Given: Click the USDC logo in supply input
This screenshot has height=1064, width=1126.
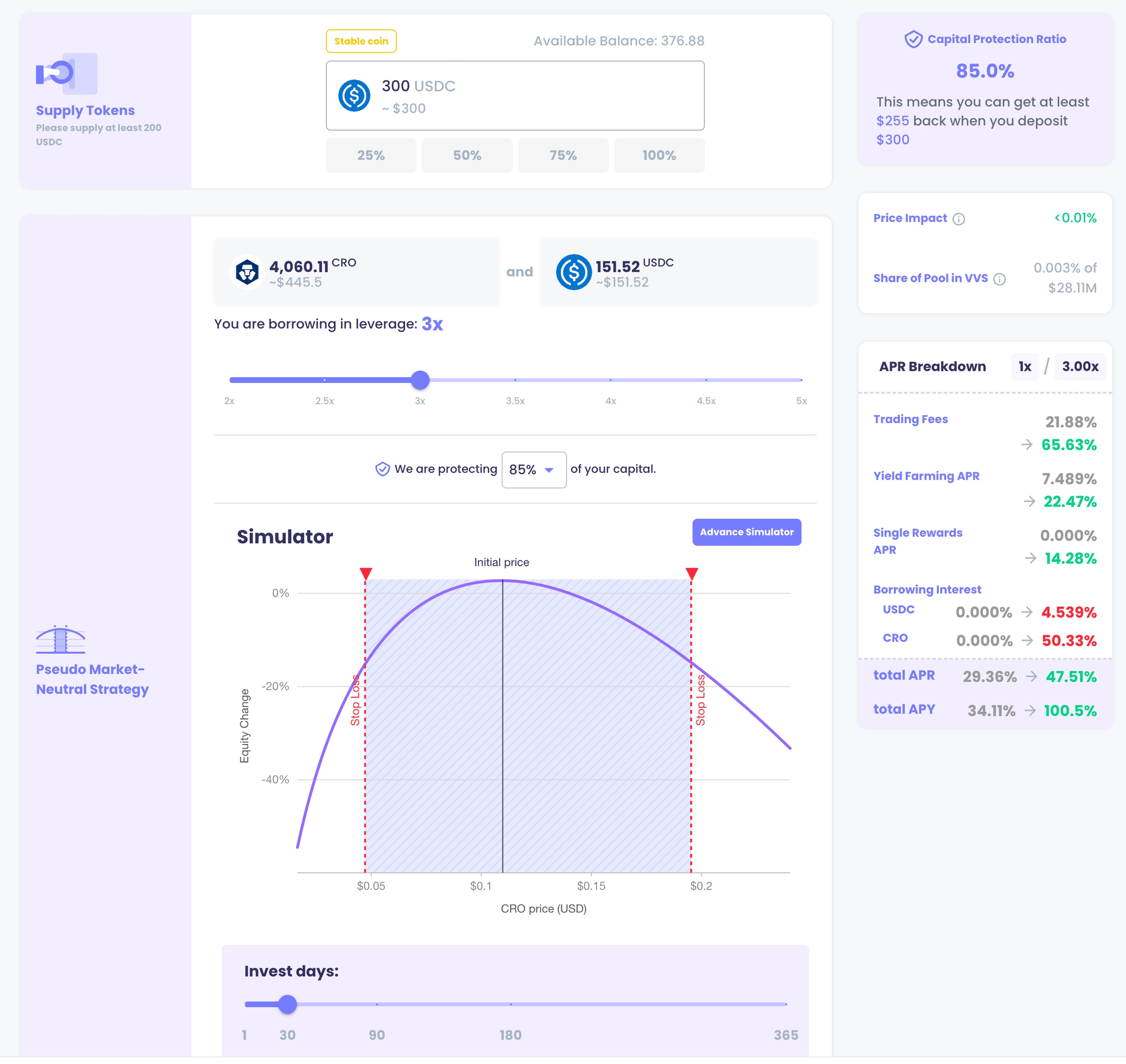Looking at the screenshot, I should pyautogui.click(x=354, y=95).
